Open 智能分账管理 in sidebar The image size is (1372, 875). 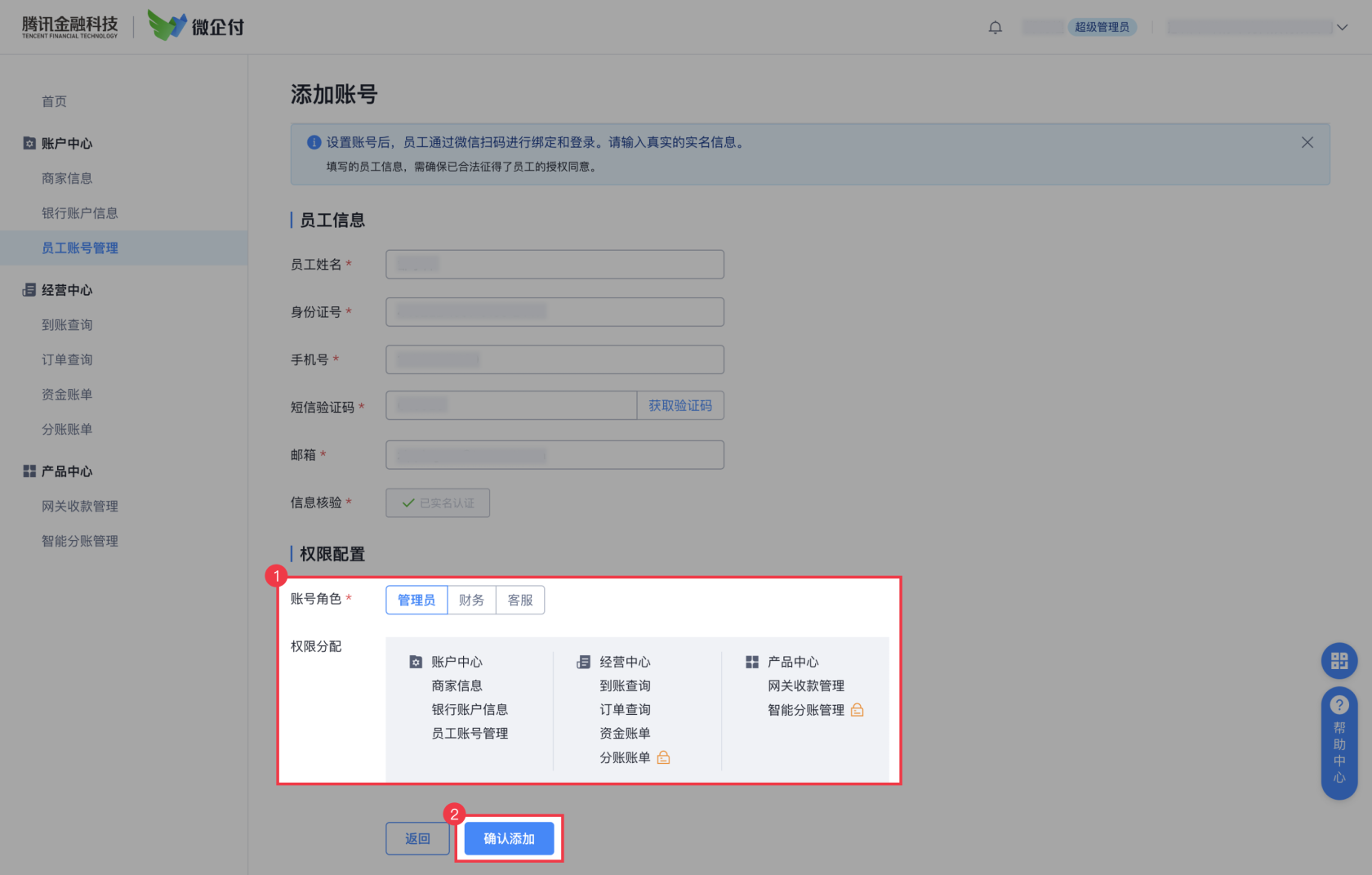pos(80,541)
